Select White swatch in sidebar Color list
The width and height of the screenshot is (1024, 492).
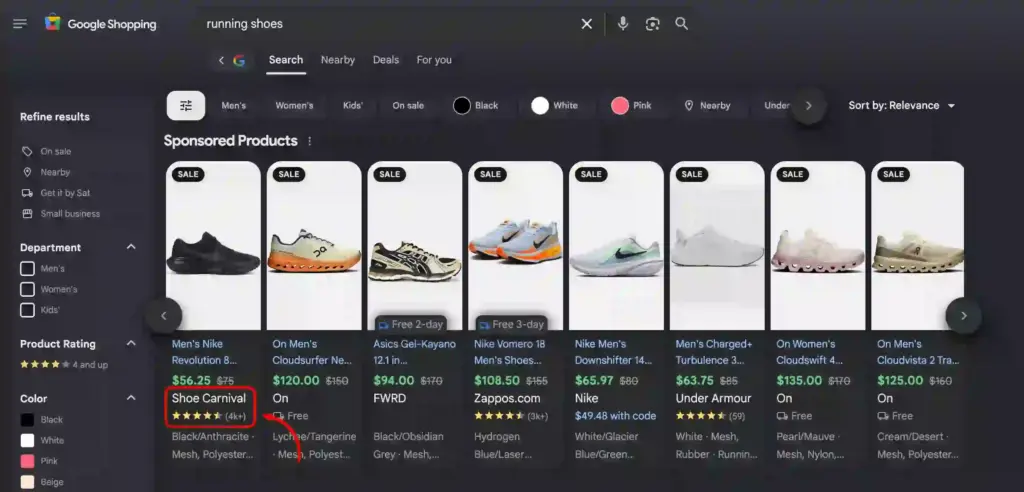coord(27,440)
